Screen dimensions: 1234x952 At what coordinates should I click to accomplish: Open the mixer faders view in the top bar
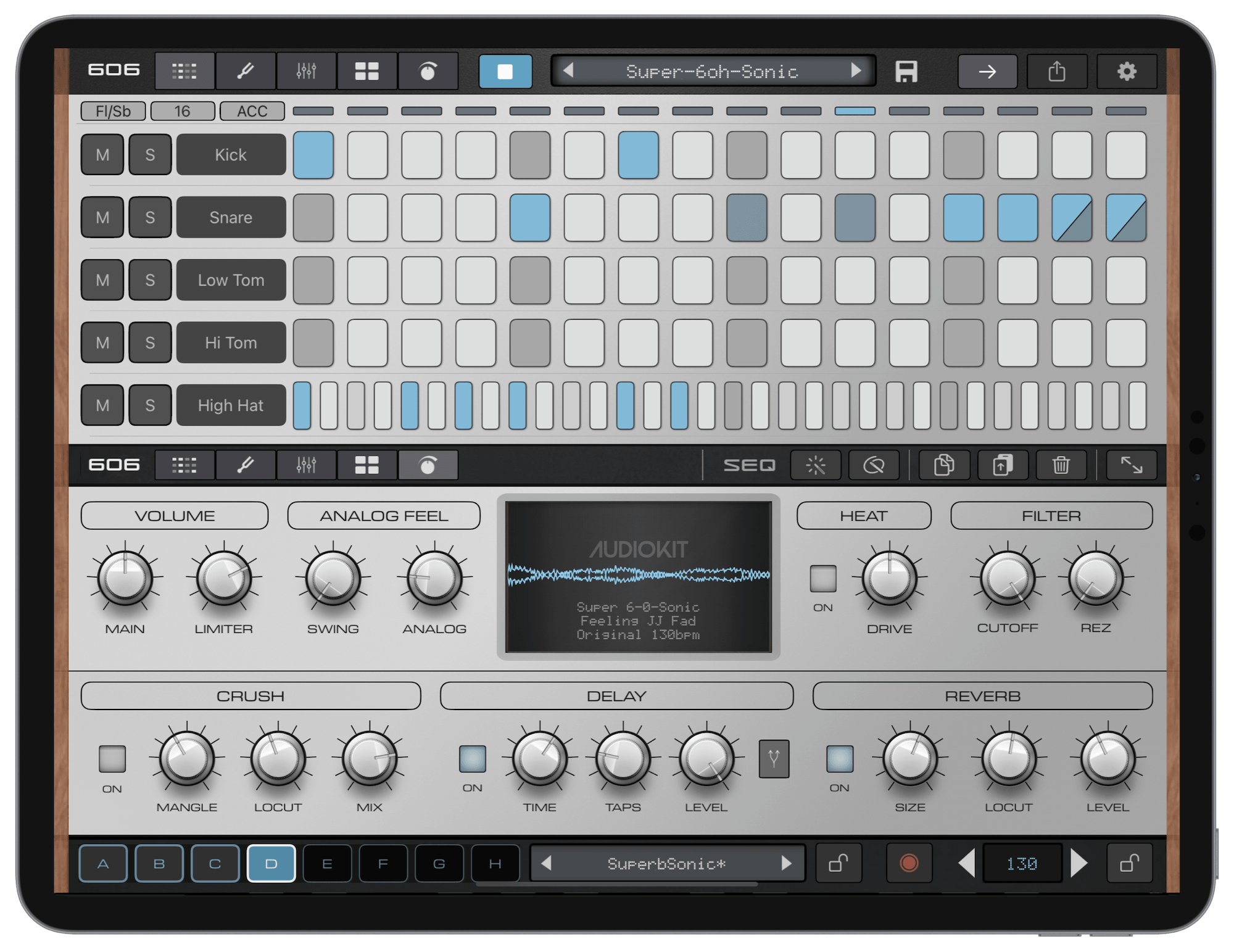click(306, 71)
